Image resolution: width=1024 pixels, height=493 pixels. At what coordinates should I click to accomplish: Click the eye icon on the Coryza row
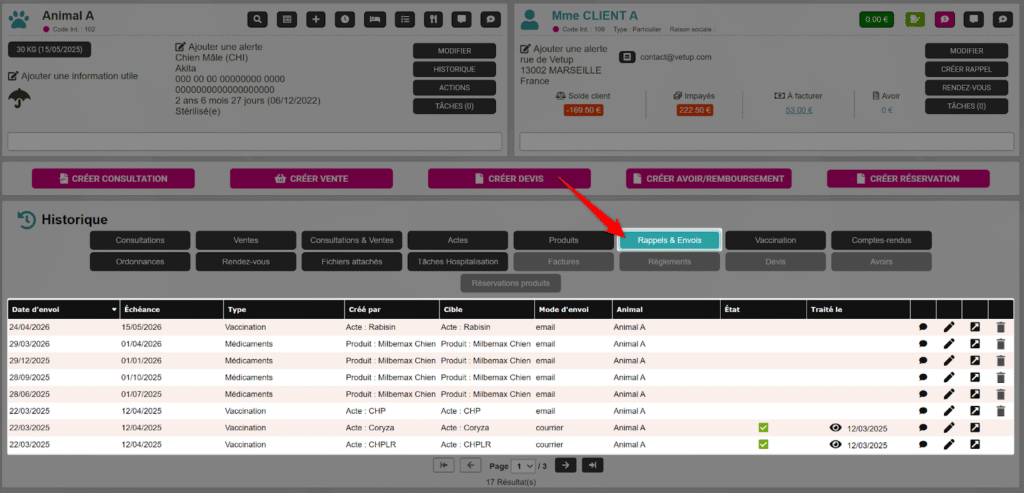[x=835, y=428]
